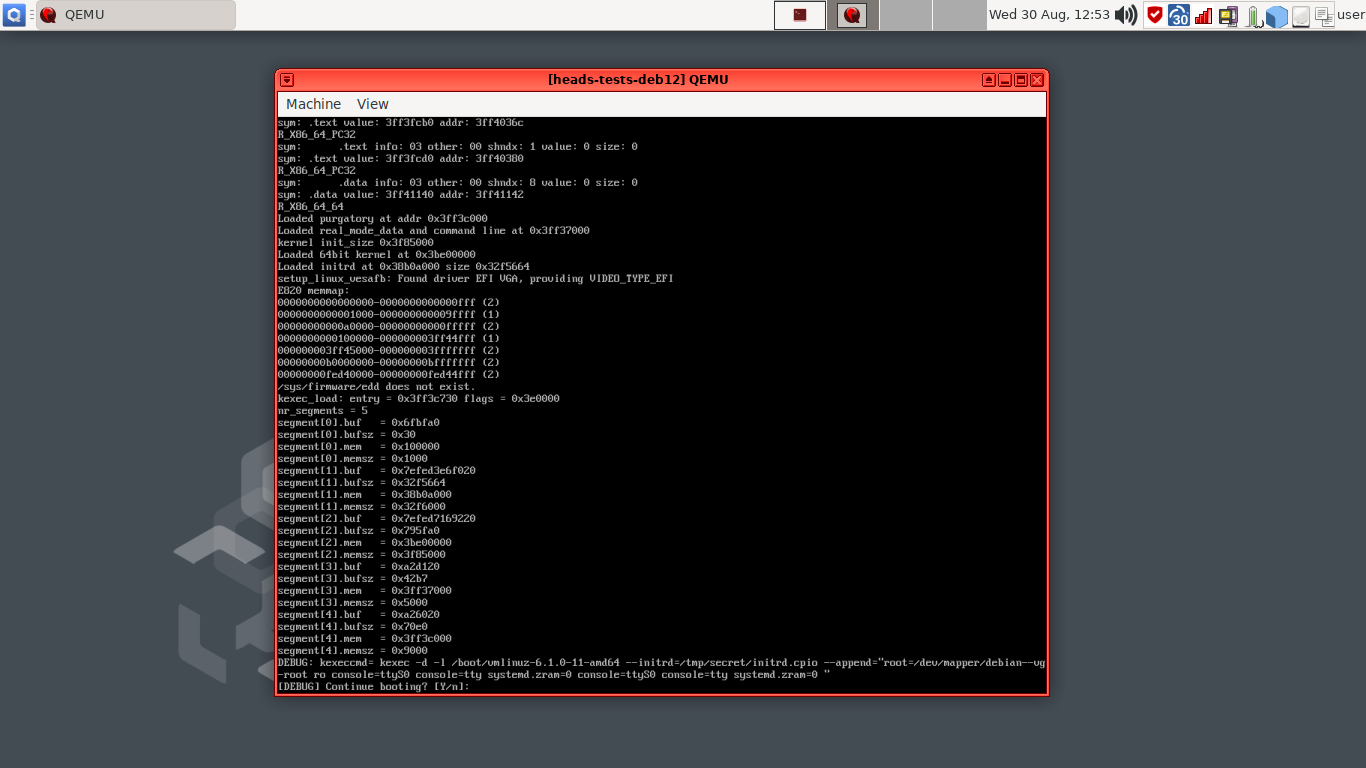
Task: Click the battery level indicator icon
Action: [x=1253, y=15]
